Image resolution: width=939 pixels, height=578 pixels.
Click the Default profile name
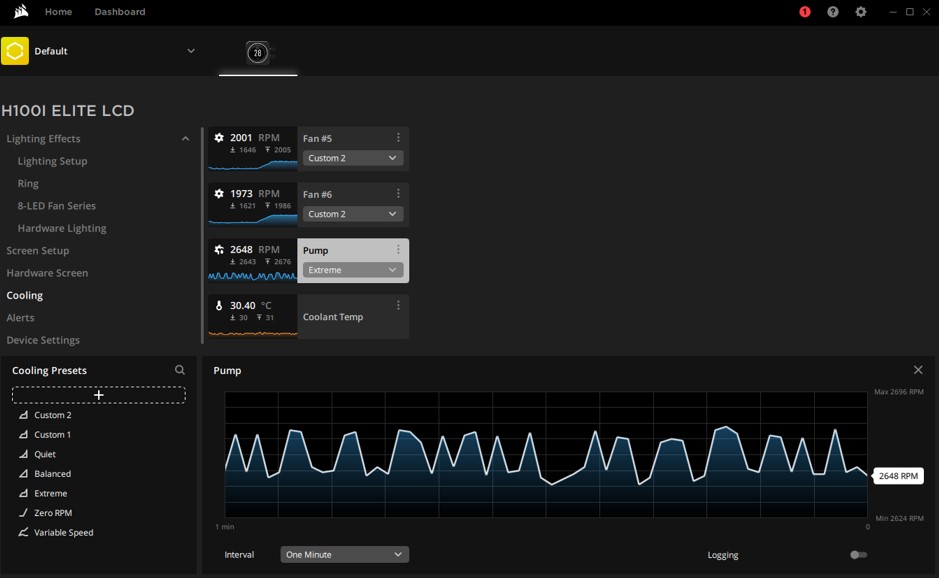click(x=51, y=51)
